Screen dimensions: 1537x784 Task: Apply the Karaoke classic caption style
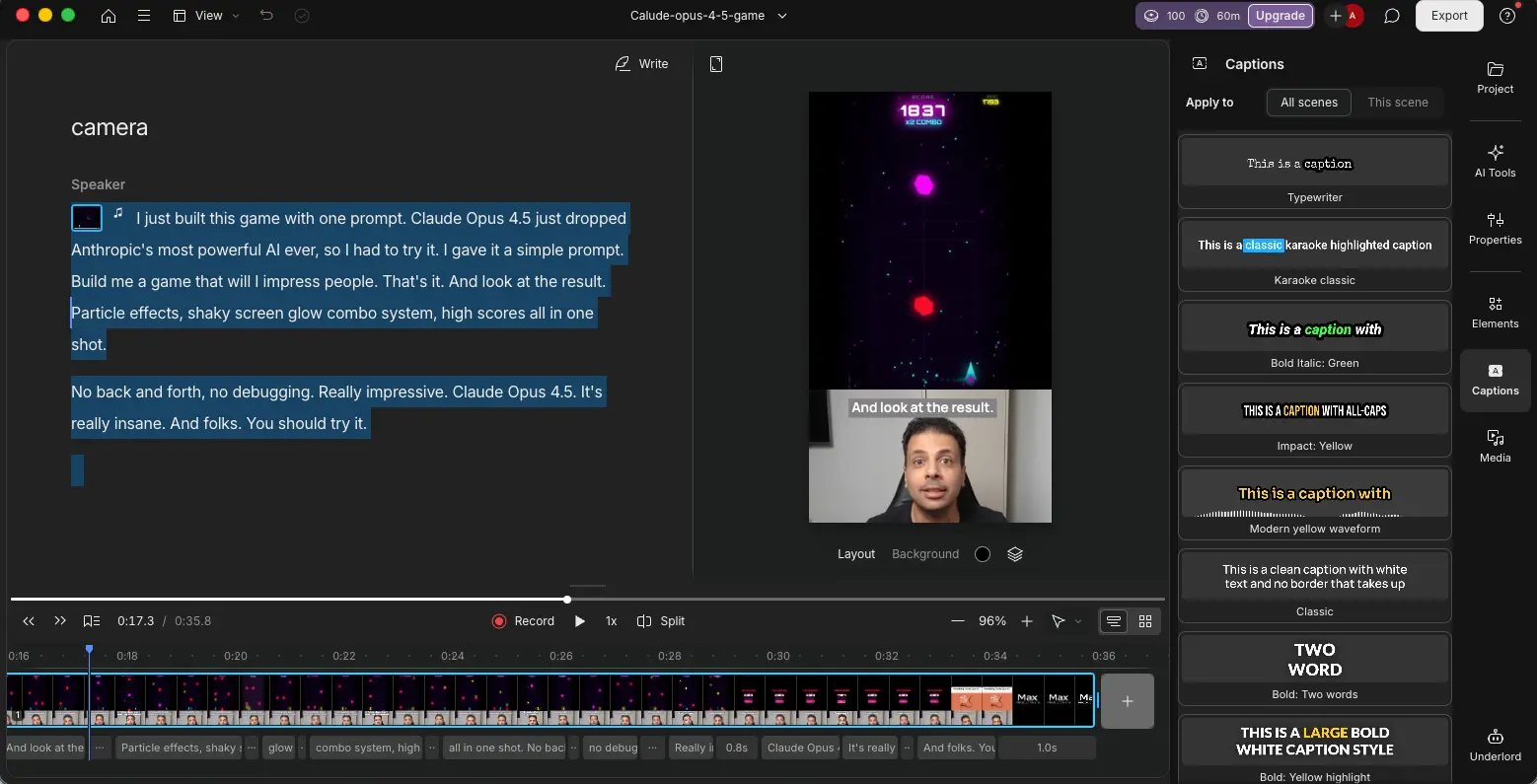1314,255
